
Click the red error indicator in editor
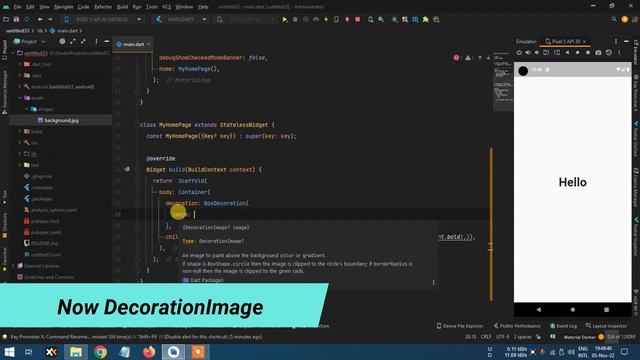coord(456,58)
